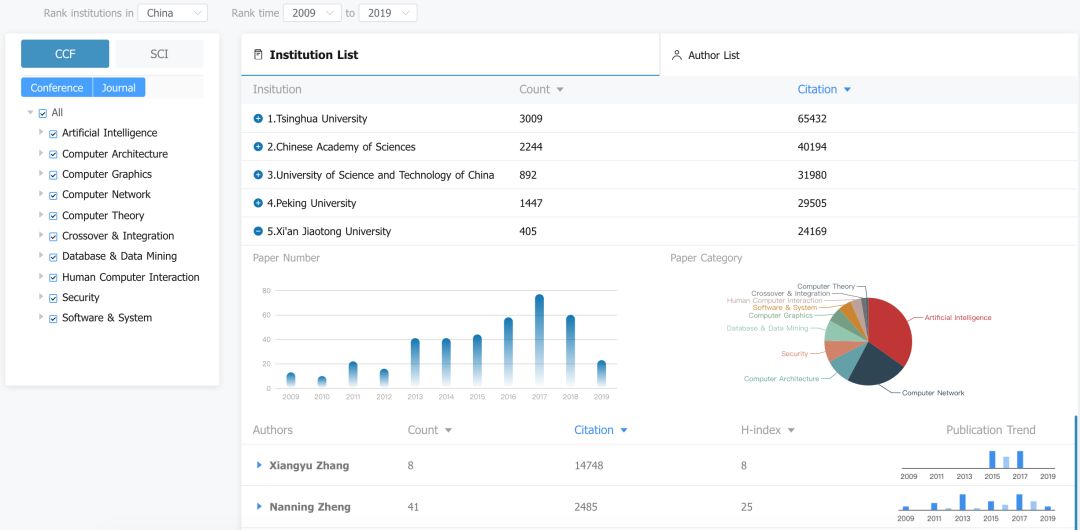Click Xiangyu Zhang citation value 14748
This screenshot has height=530, width=1080.
(x=589, y=465)
